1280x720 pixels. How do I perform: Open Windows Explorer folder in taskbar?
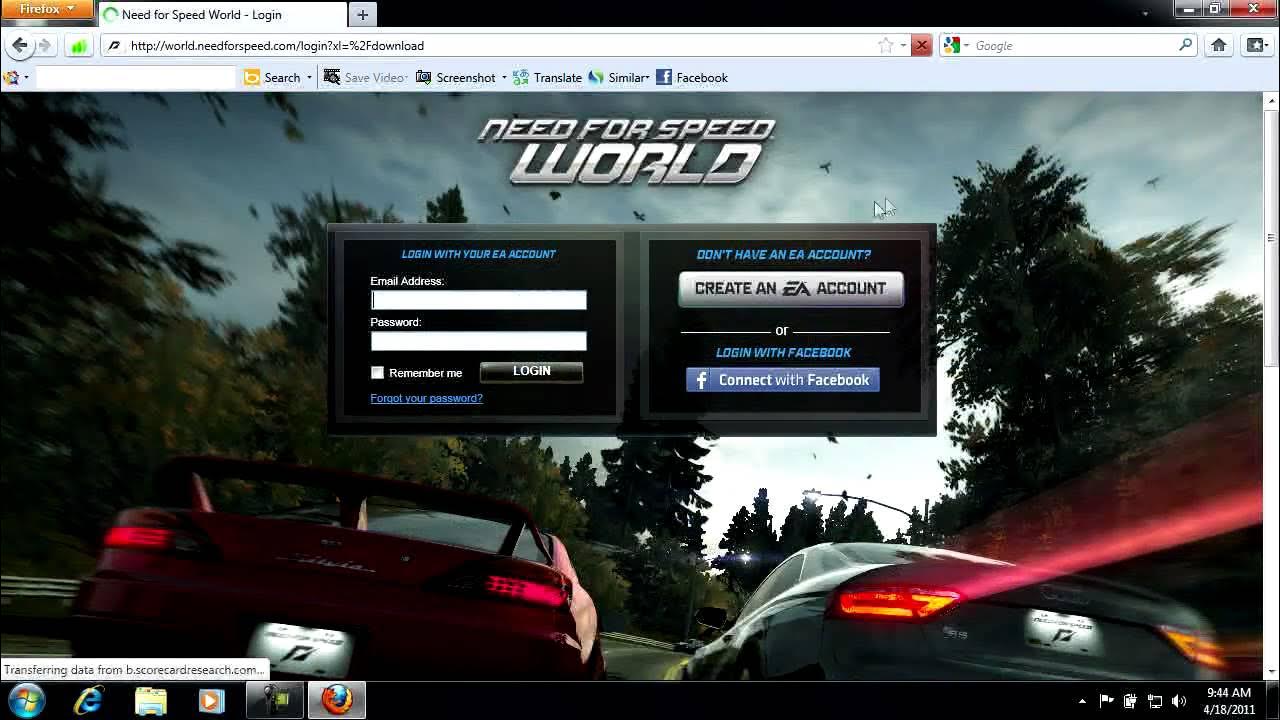(x=150, y=700)
